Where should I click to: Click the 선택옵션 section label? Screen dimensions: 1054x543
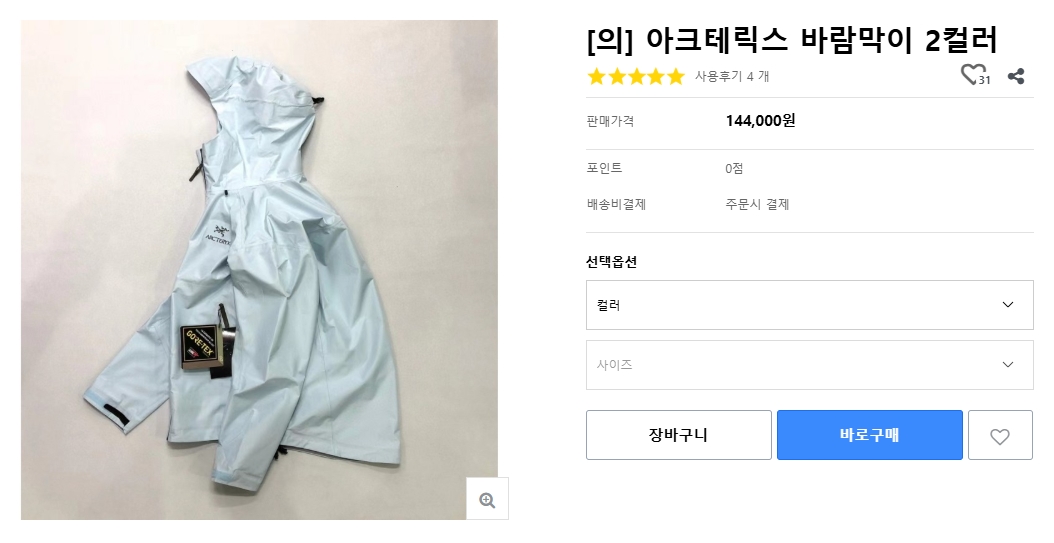pos(611,262)
